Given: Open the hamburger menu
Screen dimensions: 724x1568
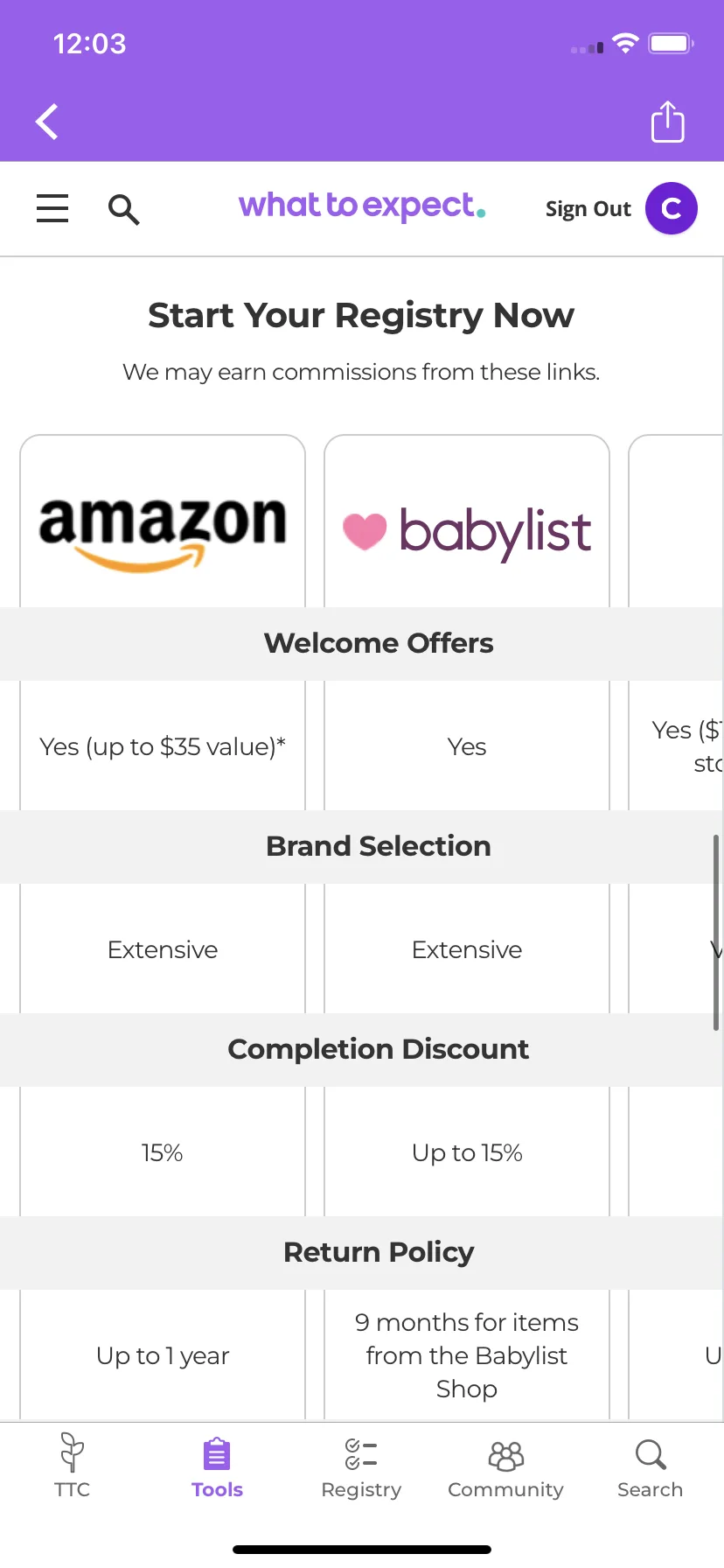Looking at the screenshot, I should 52,208.
